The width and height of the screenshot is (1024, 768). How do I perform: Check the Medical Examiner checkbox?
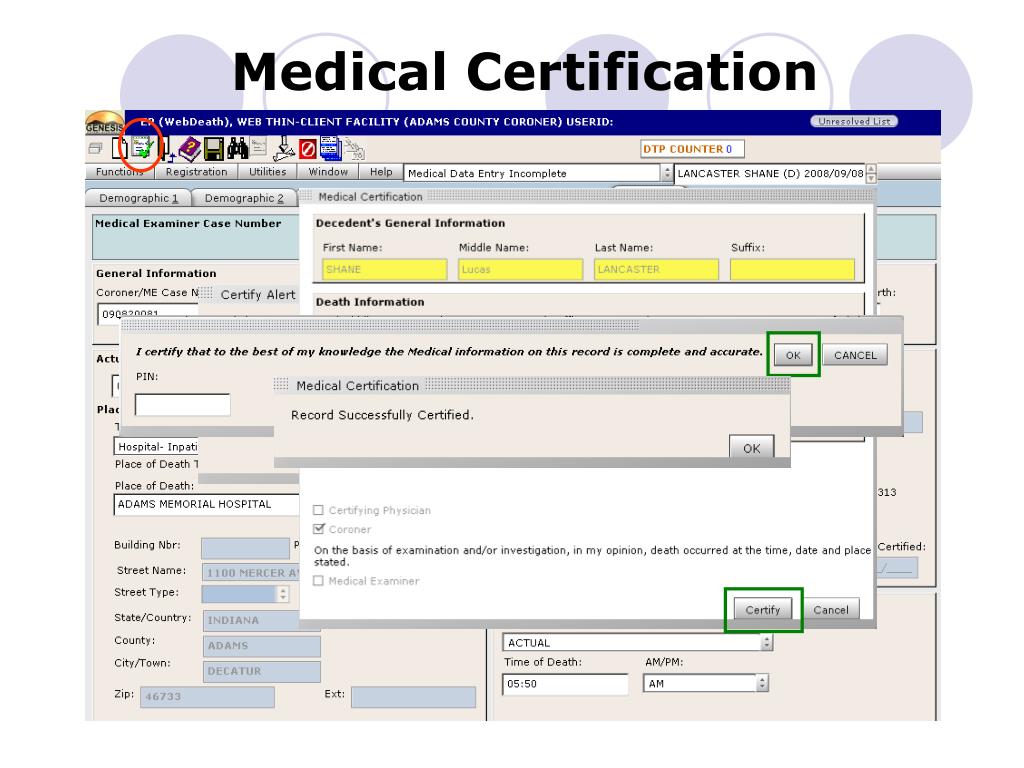320,581
